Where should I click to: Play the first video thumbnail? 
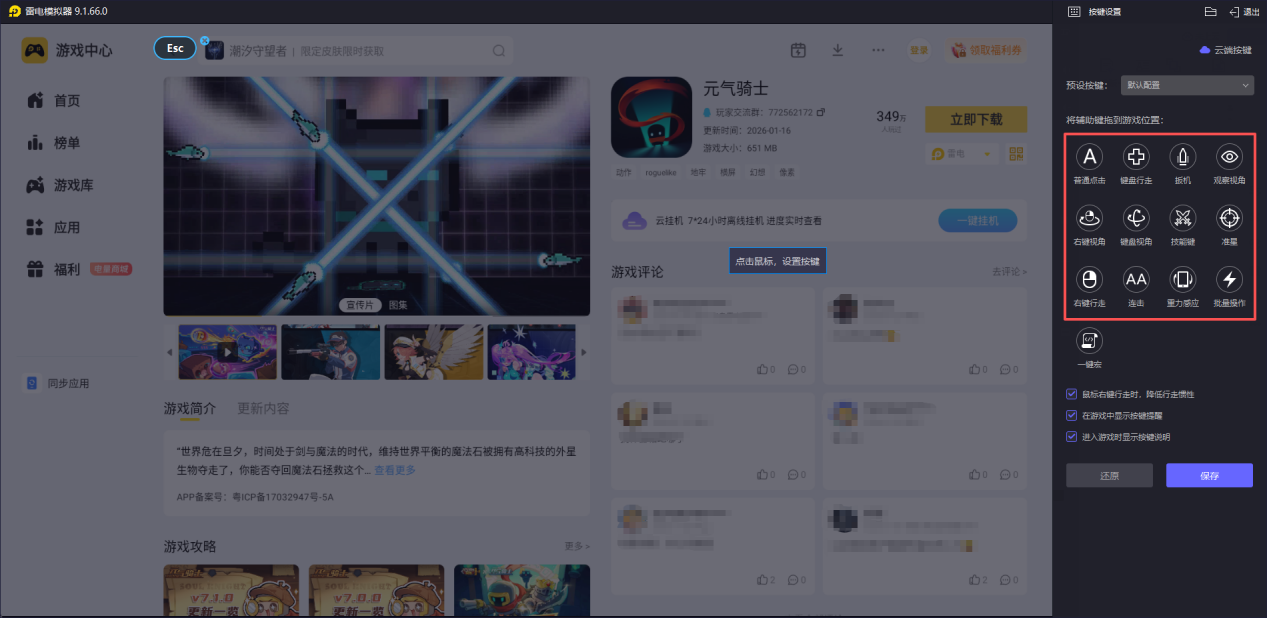click(x=227, y=352)
